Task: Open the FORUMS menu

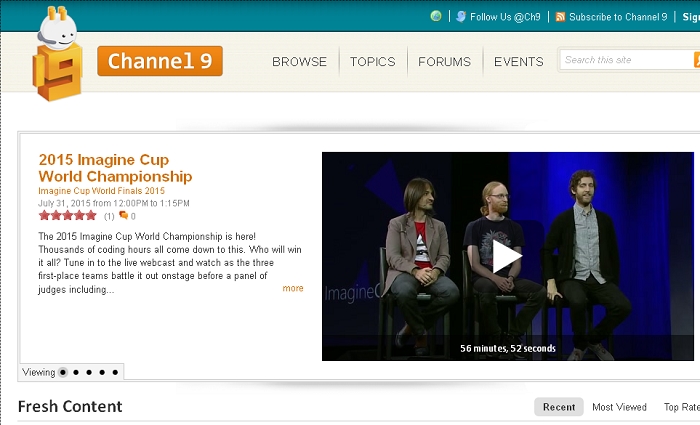Action: pos(444,62)
